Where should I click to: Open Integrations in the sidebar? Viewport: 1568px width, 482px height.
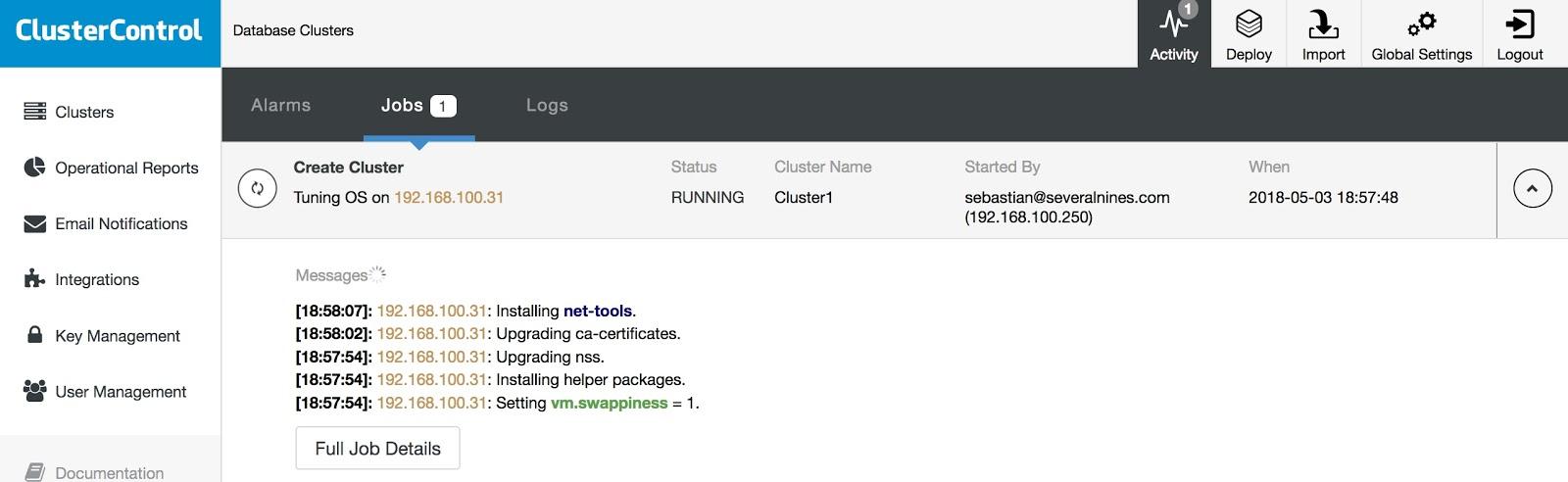(97, 279)
